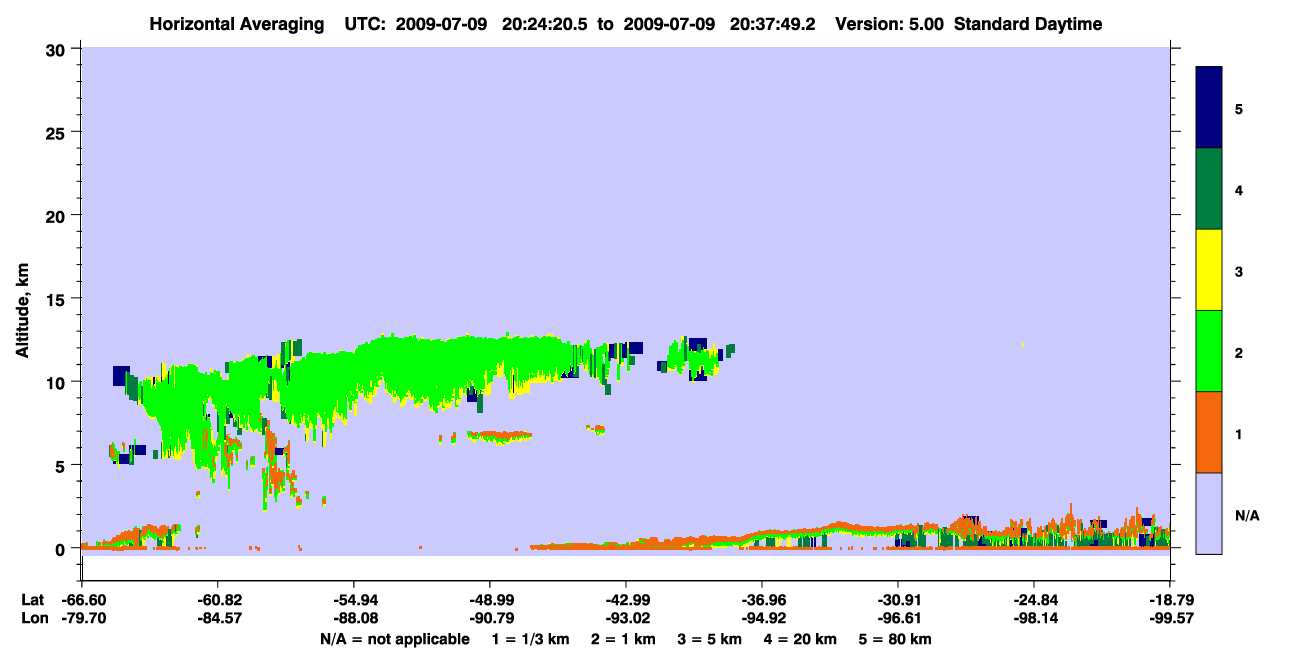Click the longitude value -98.14

[1034, 617]
